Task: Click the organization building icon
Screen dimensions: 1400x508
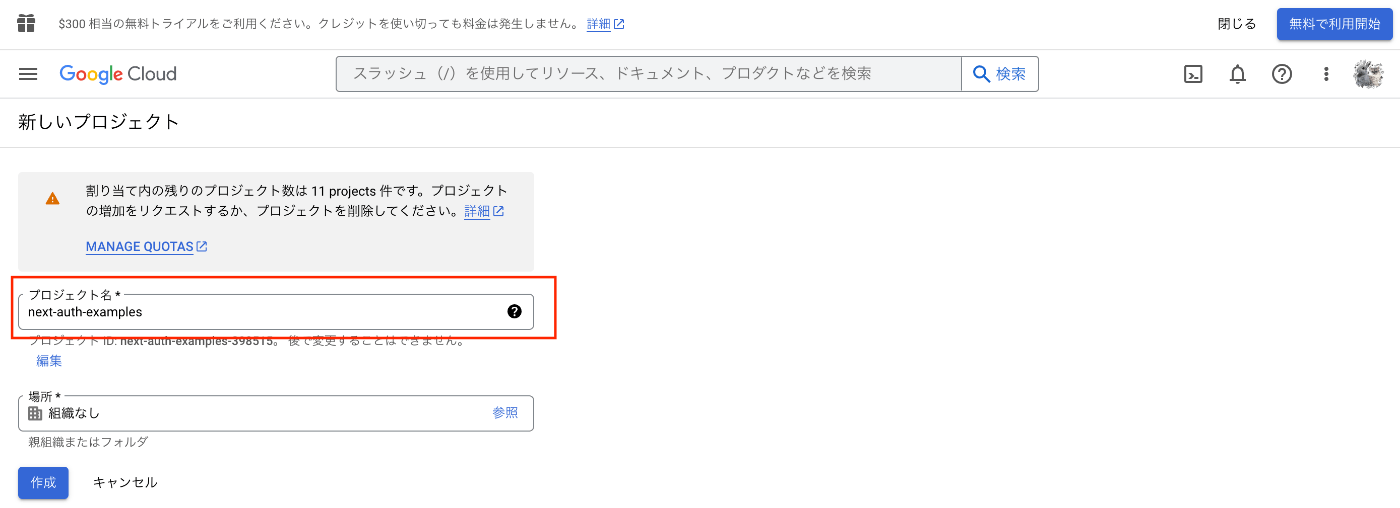Action: point(35,413)
